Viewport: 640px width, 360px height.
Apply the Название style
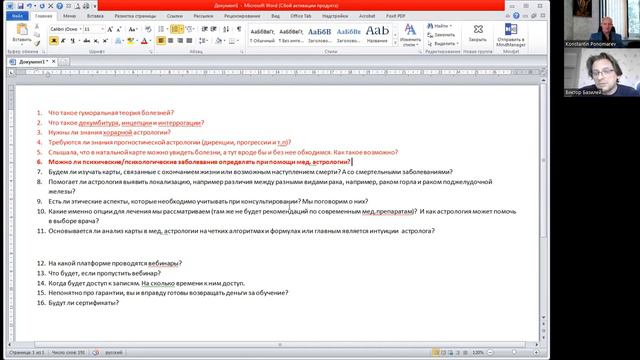pyautogui.click(x=377, y=35)
